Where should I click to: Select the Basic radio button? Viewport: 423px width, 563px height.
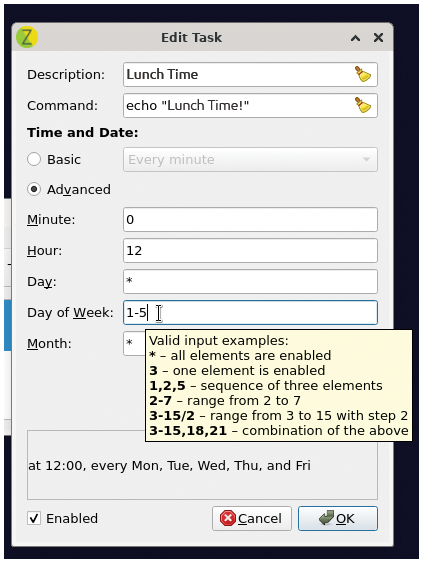coord(34,159)
